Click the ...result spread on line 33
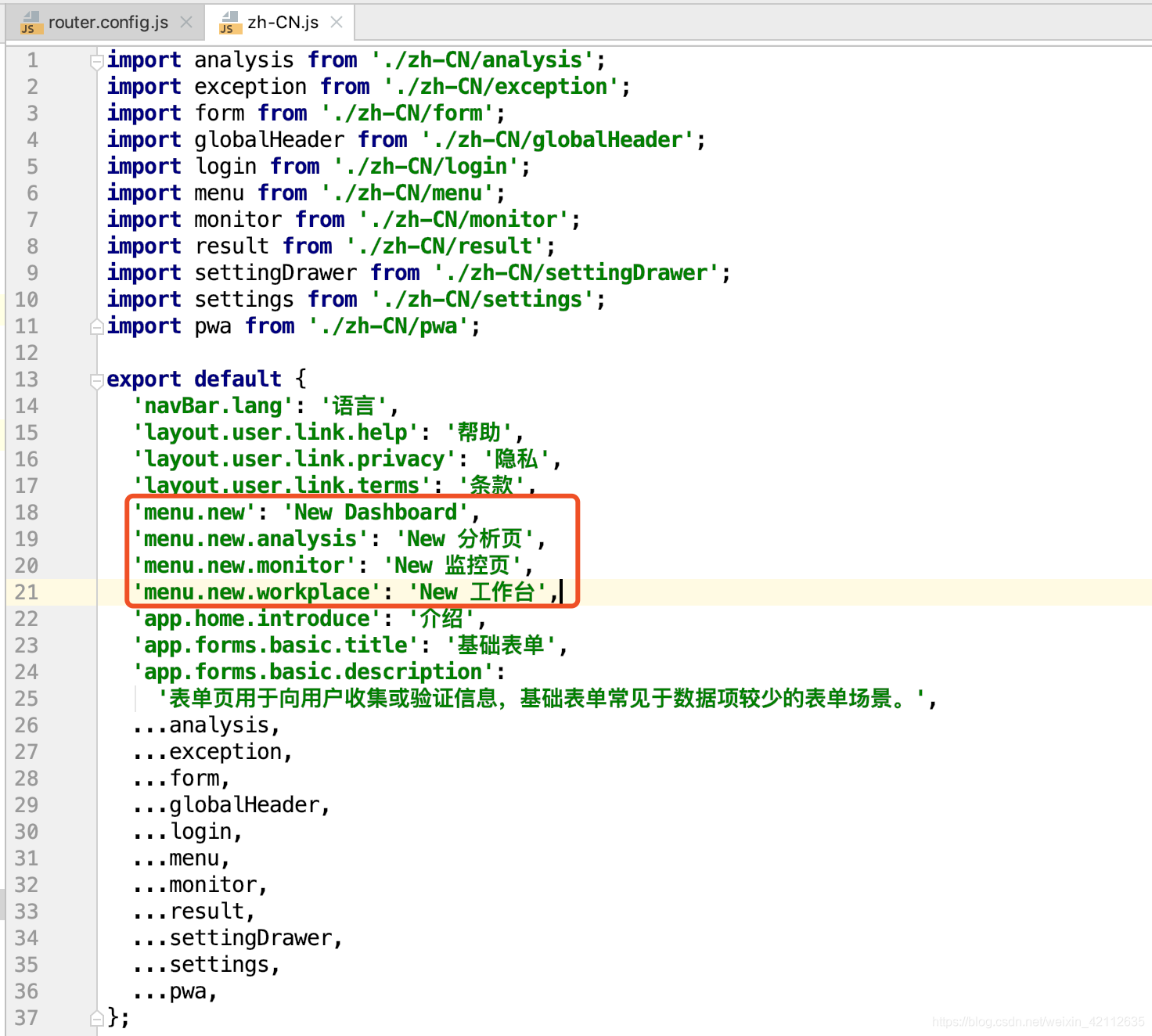Image resolution: width=1152 pixels, height=1036 pixels. point(188,912)
